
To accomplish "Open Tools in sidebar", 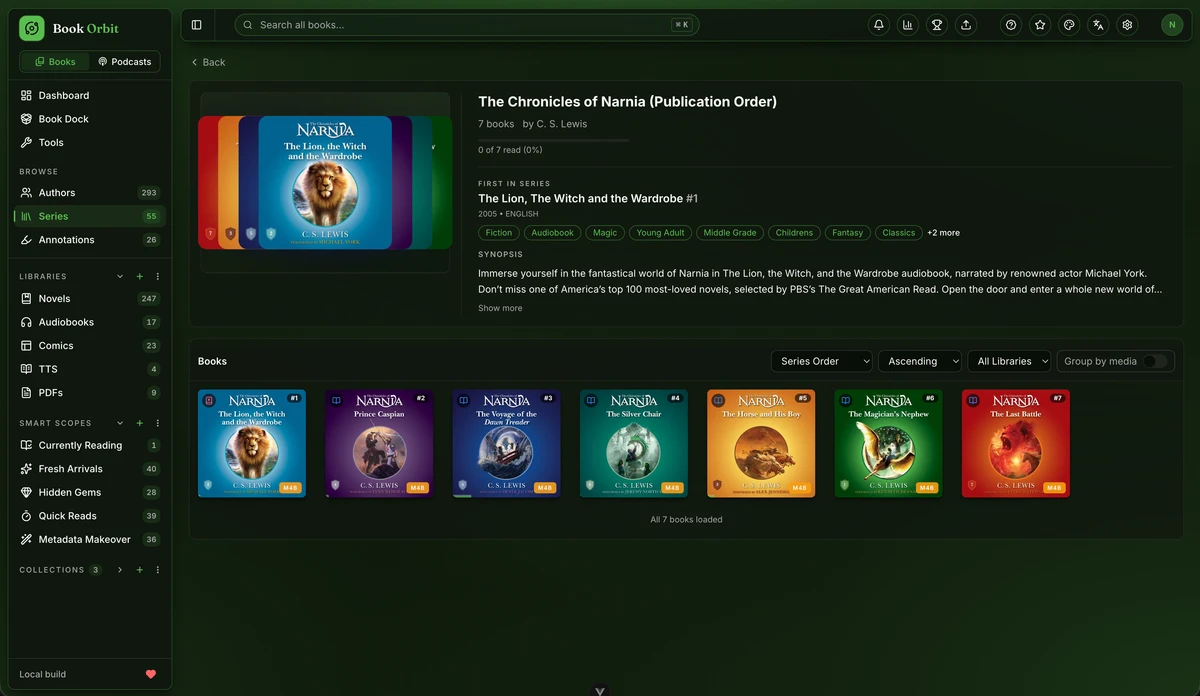I will coord(89,143).
